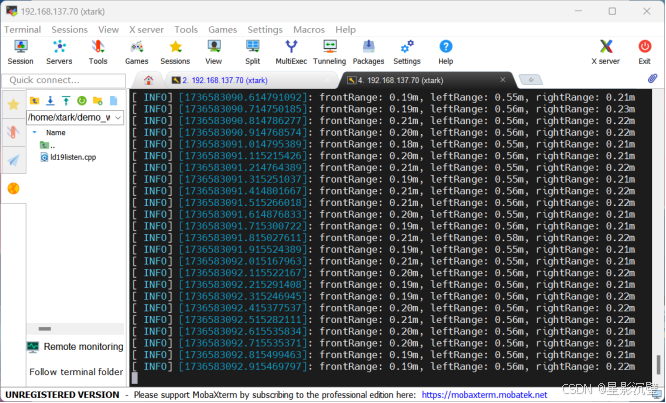Close tab 2 with its X
Screen dimensions: 666x403
tap(327, 80)
